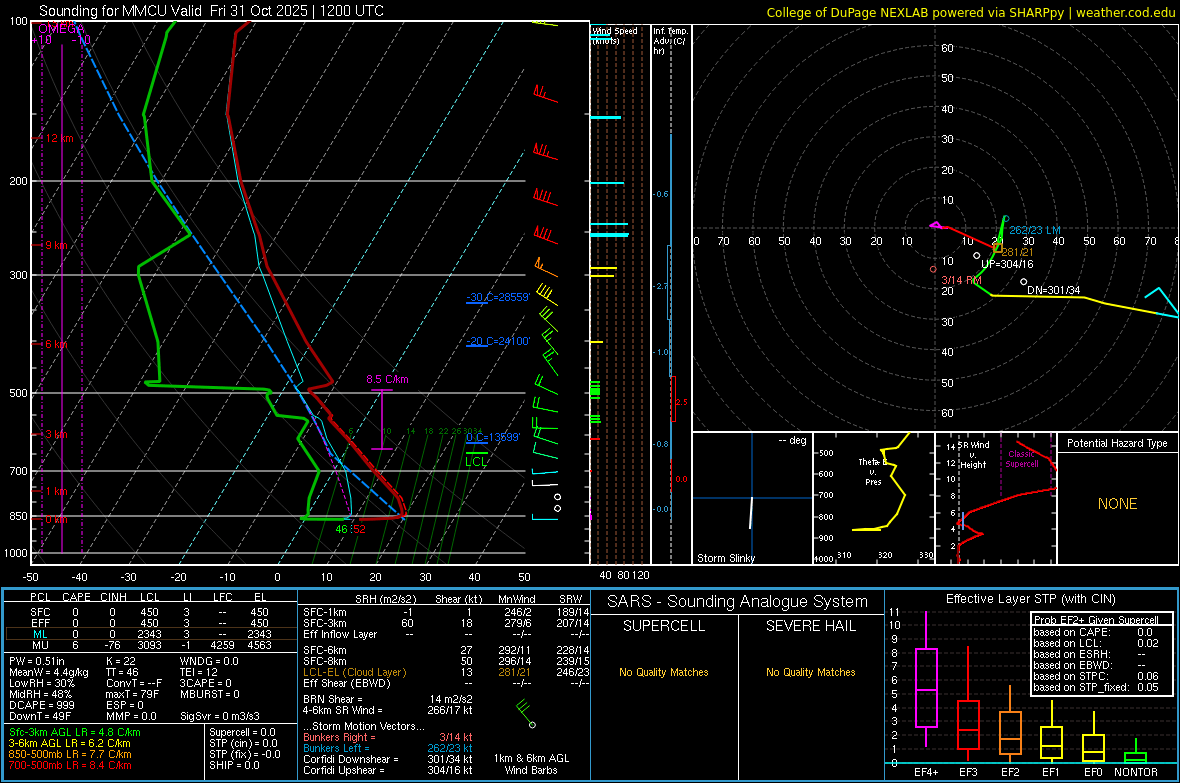
Task: Click the '-20 C=24100'' level label
Action: (498, 341)
